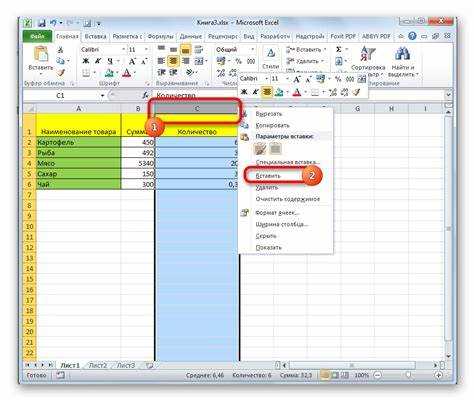
Task: Toggle center alignment in the mini toolbar
Action: coord(267,92)
